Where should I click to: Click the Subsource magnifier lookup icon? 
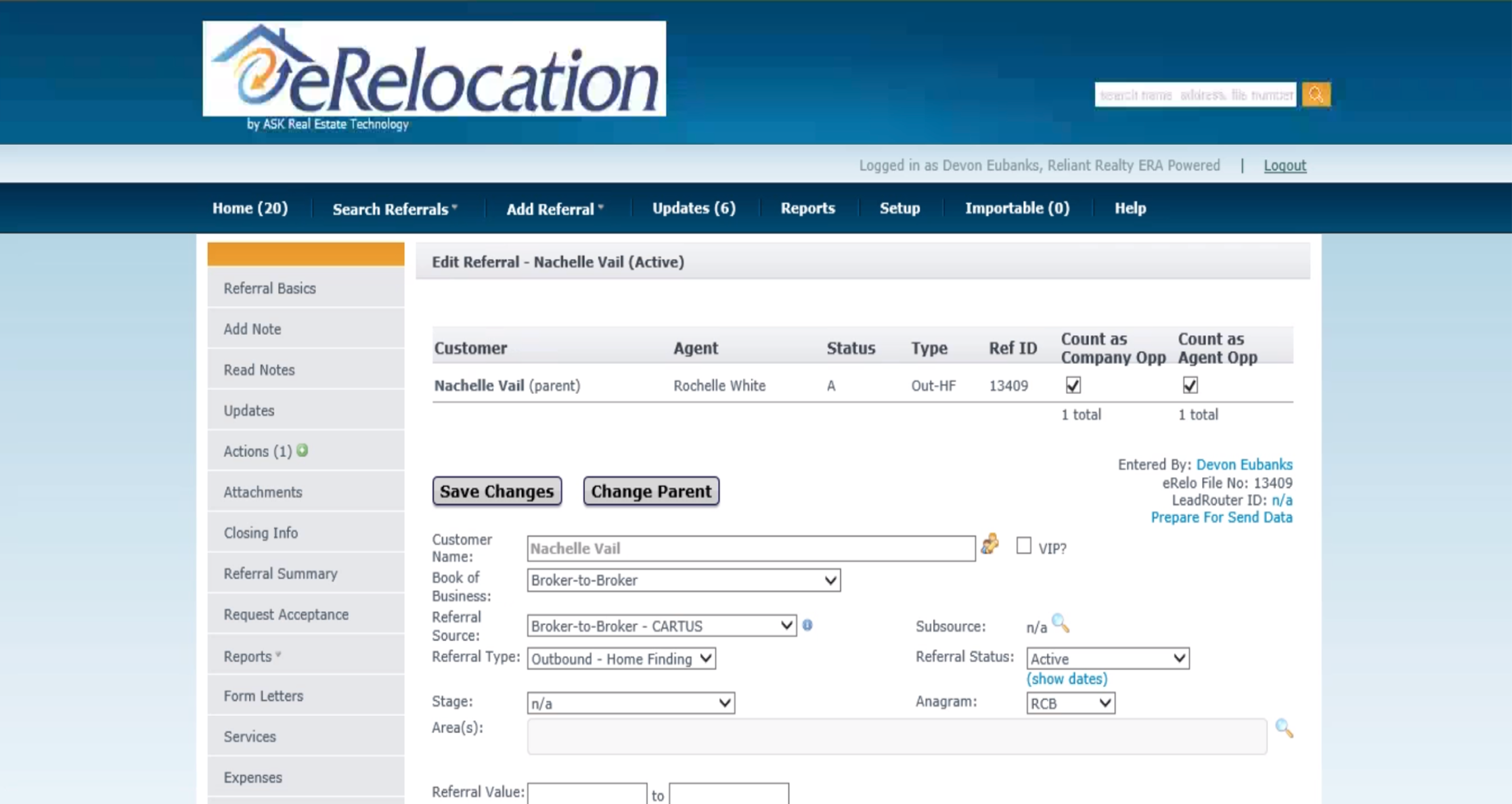[x=1061, y=623]
